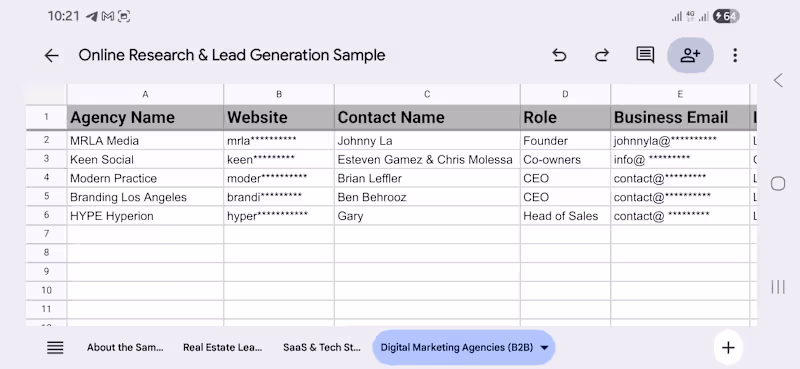Screen dimensions: 800x369
Task: Select column D header
Action: tap(565, 94)
